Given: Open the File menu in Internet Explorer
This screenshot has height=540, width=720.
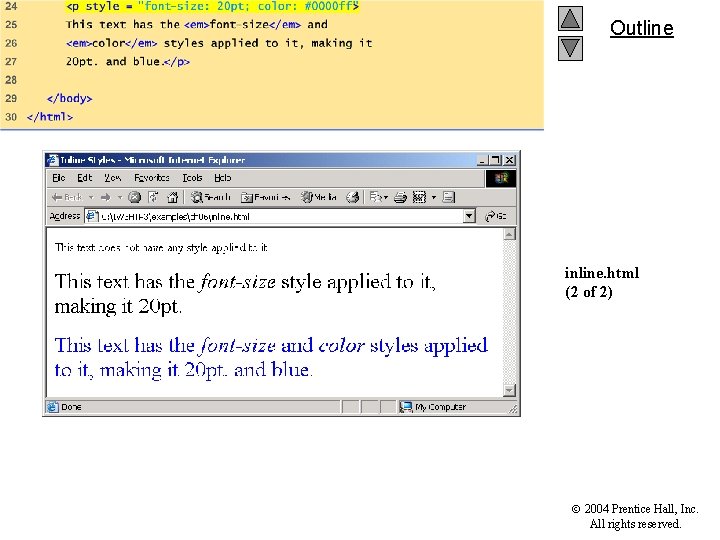Looking at the screenshot, I should point(58,178).
